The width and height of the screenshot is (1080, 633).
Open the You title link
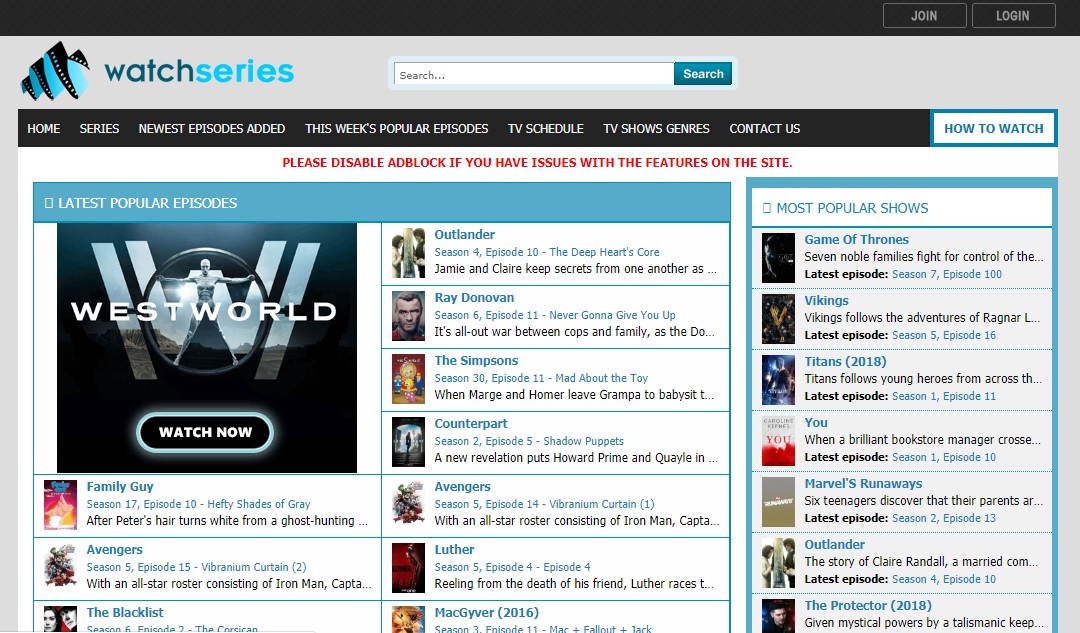click(816, 422)
